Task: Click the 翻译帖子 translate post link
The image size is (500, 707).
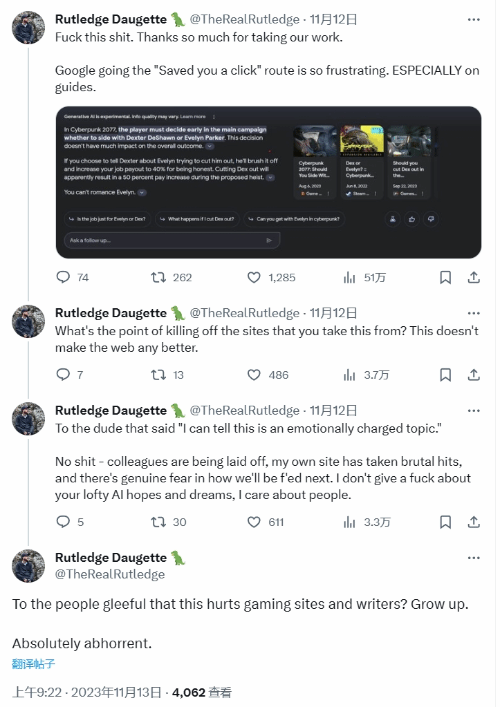Action: [33, 664]
